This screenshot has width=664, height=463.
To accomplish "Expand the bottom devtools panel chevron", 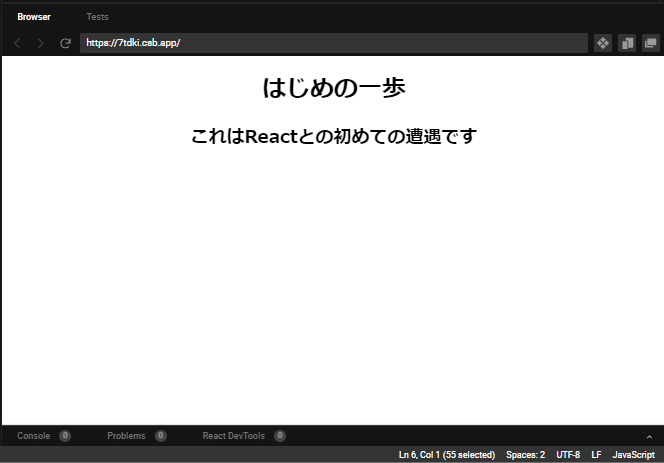I will point(649,437).
